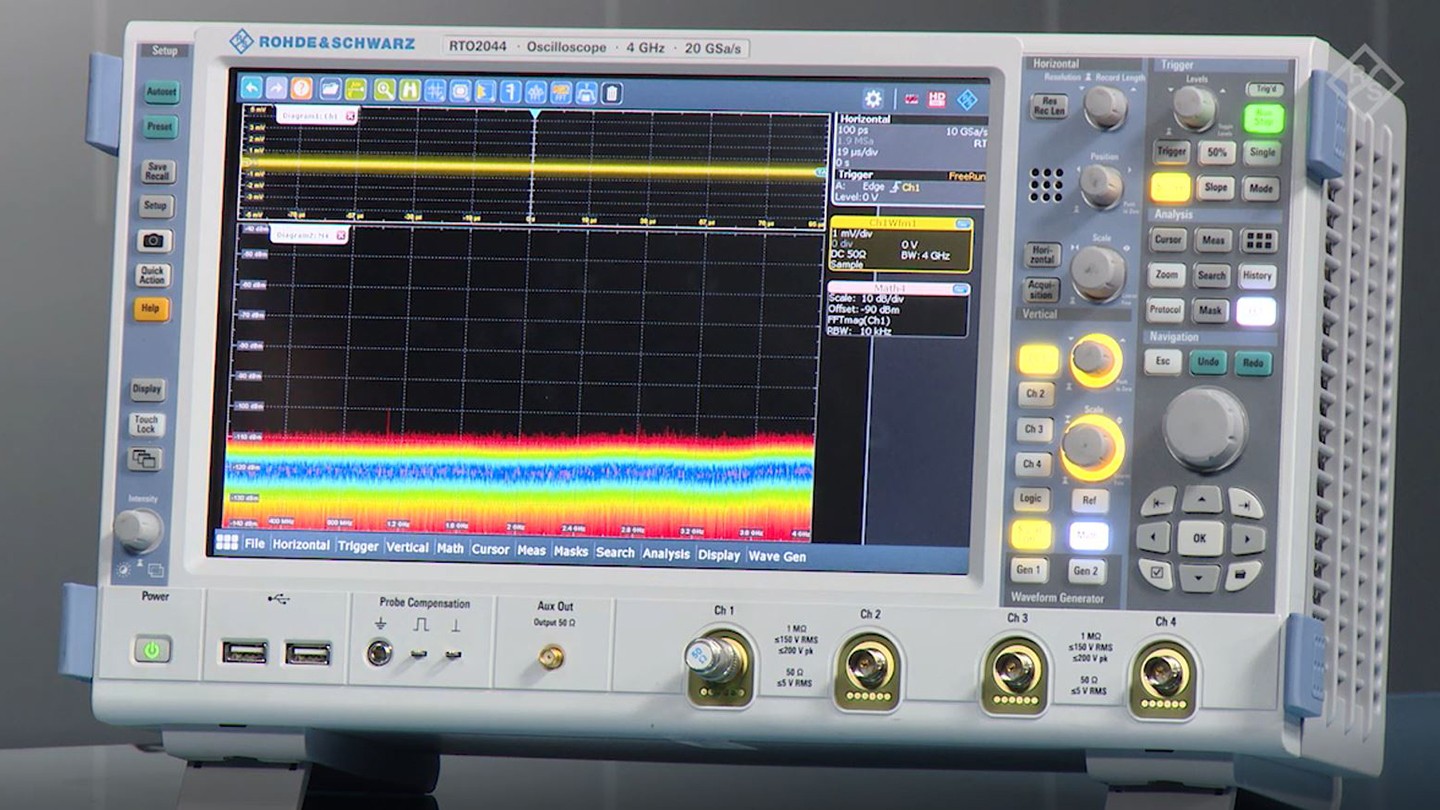Open the orange help question-mark icon

tap(301, 89)
